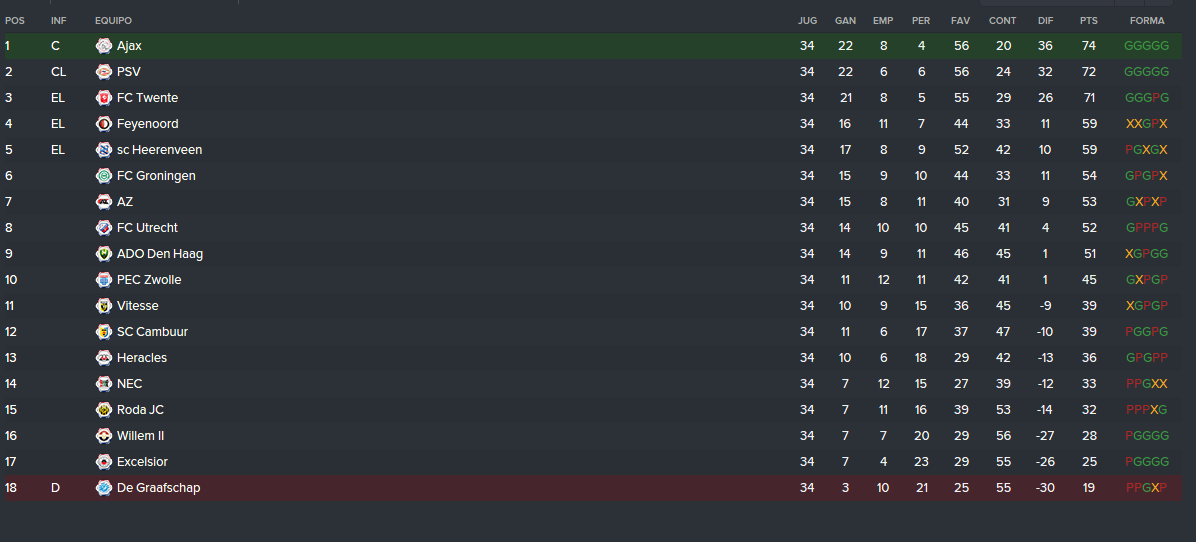Select the sc Heerenveen crest icon
Image resolution: width=1196 pixels, height=542 pixels.
pos(104,149)
